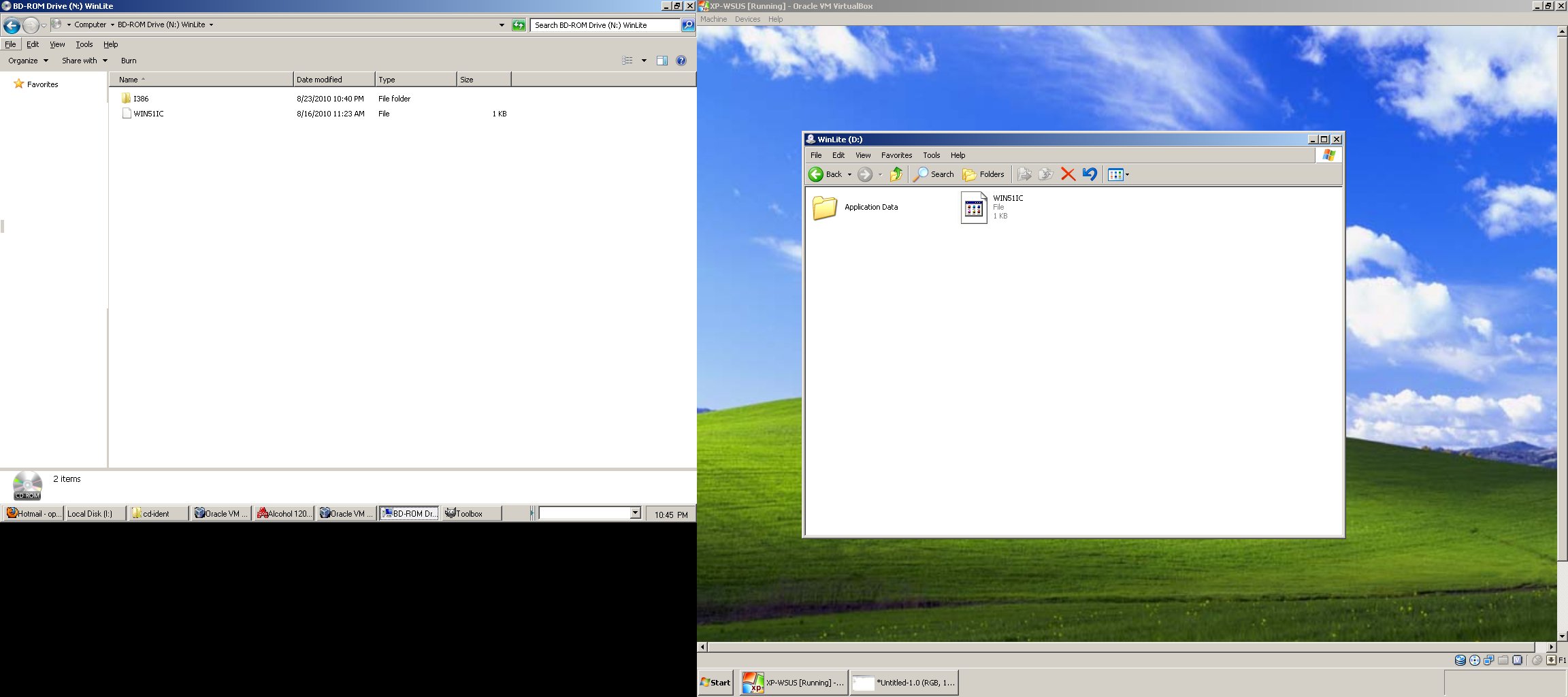Click the 10:45 PM clock
Image resolution: width=1568 pixels, height=697 pixels.
click(x=671, y=515)
